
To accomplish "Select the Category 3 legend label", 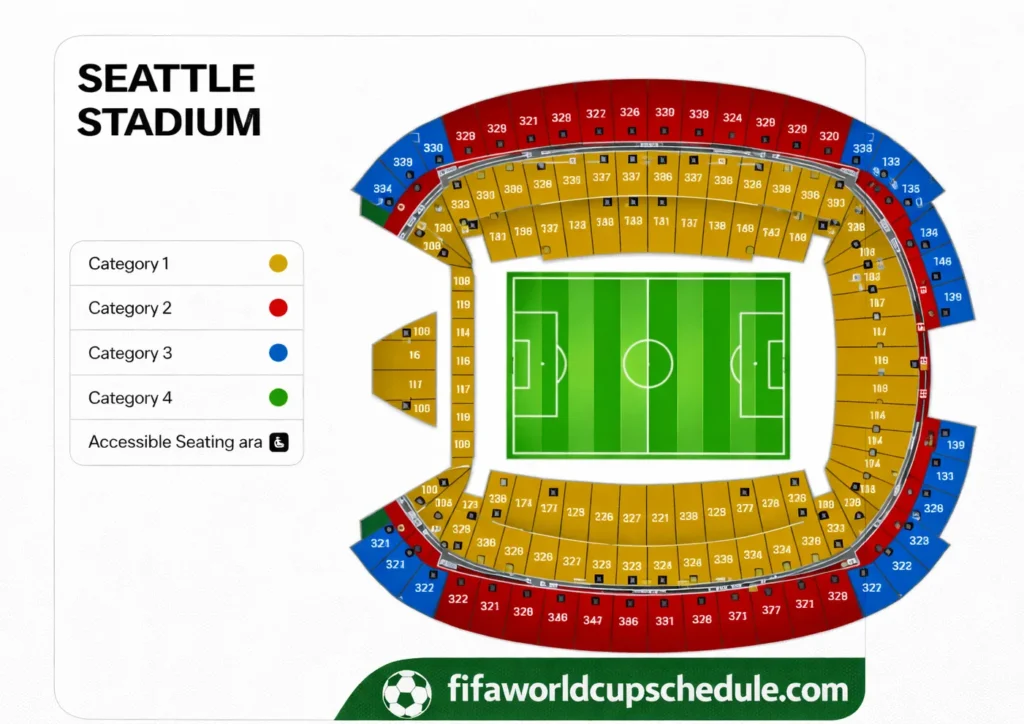I will click(130, 353).
